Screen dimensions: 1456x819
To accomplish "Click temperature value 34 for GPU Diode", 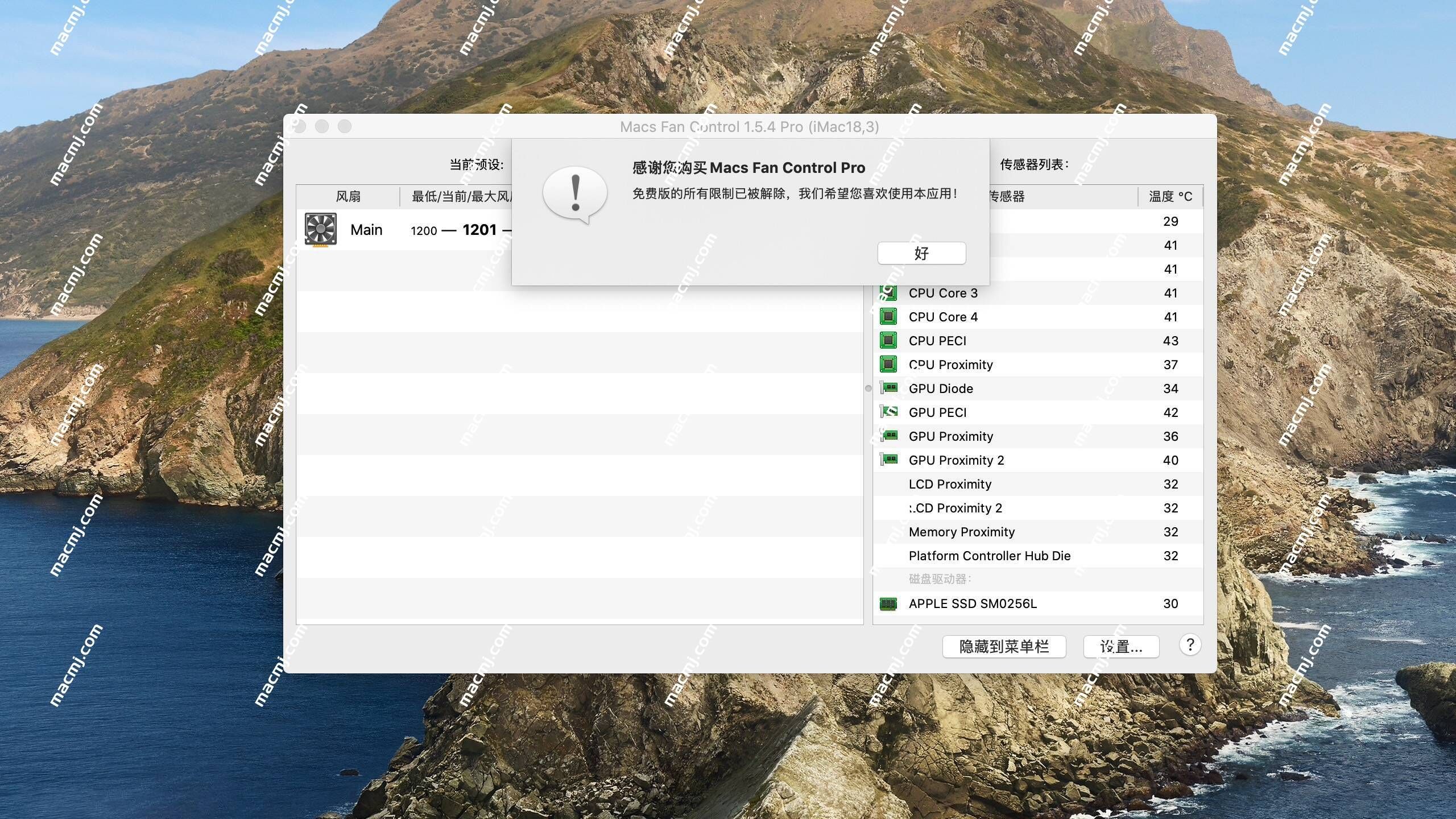I will [x=1170, y=388].
